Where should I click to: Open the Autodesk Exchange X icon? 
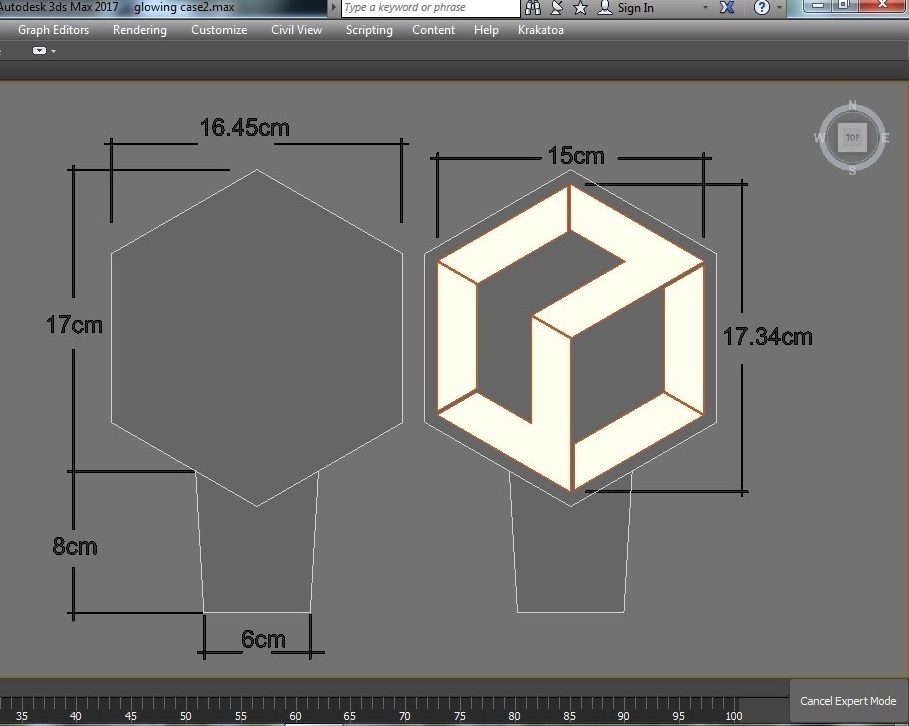coord(727,8)
